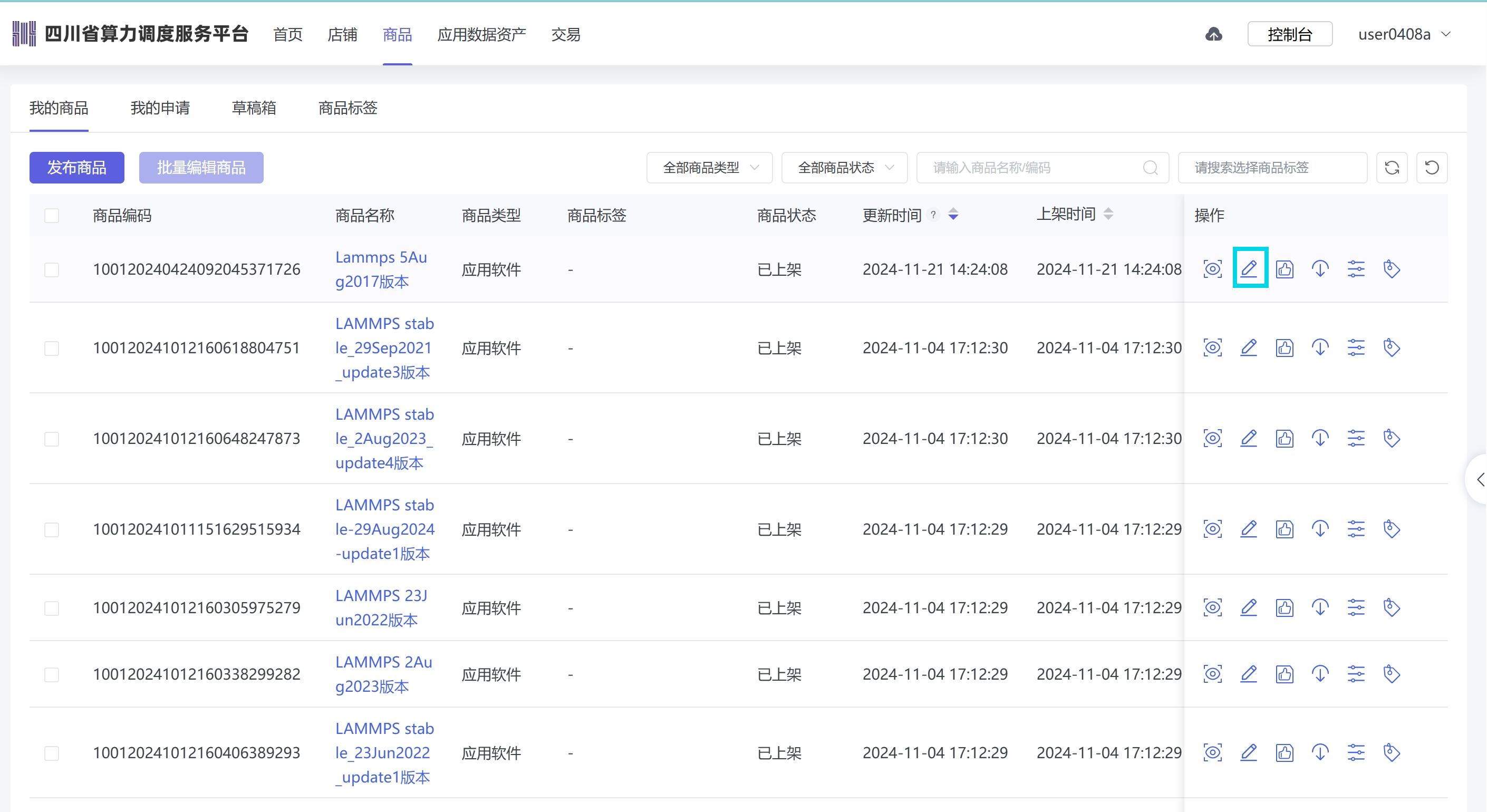This screenshot has width=1487, height=812.
Task: Click the 四川省算力调度服务平台 logo
Action: coord(130,34)
